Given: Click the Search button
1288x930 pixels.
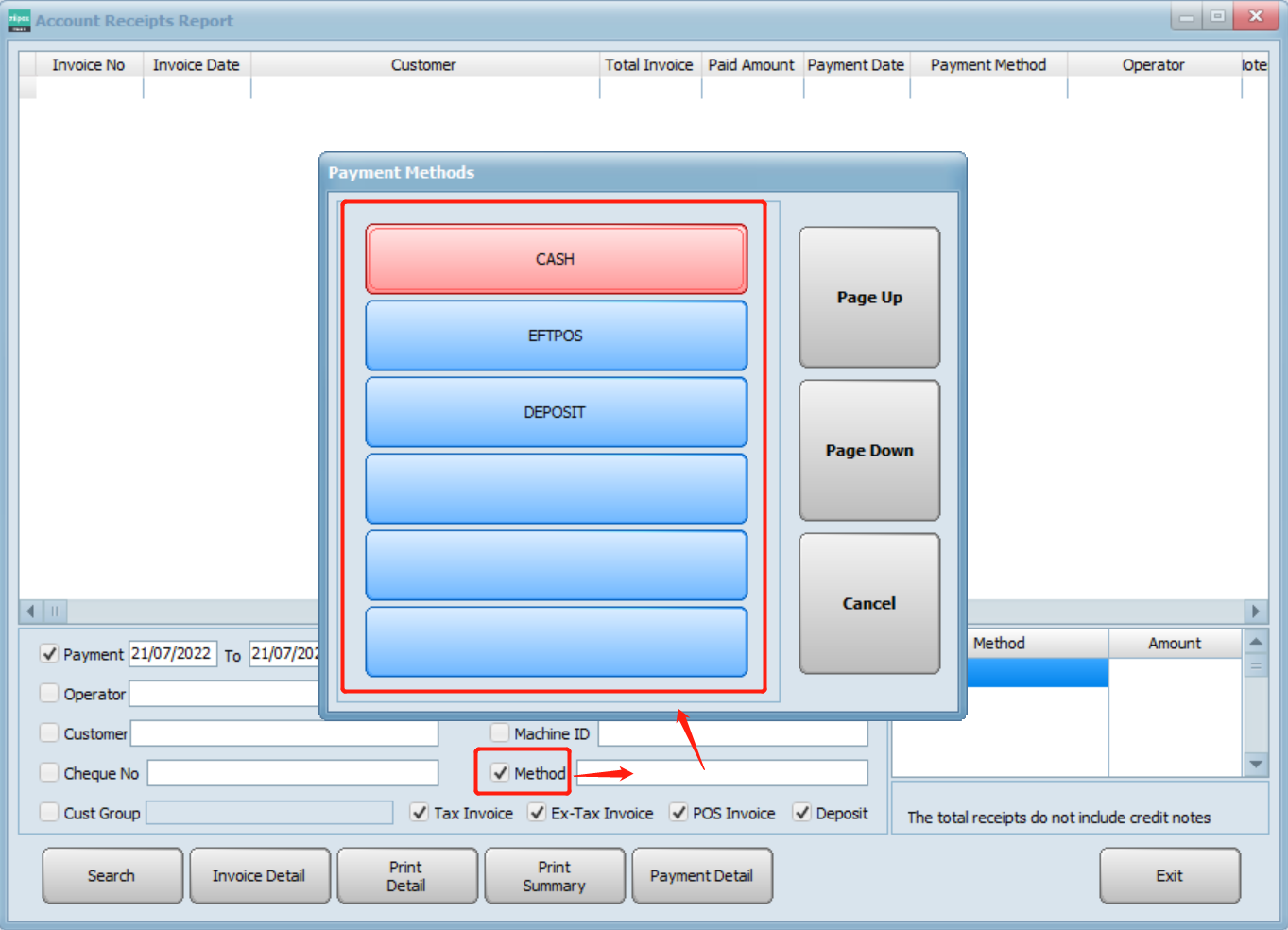Looking at the screenshot, I should [x=112, y=875].
